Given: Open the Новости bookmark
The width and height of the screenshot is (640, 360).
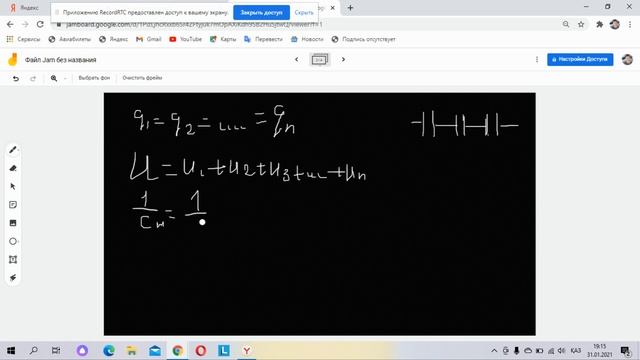Looking at the screenshot, I should point(307,39).
